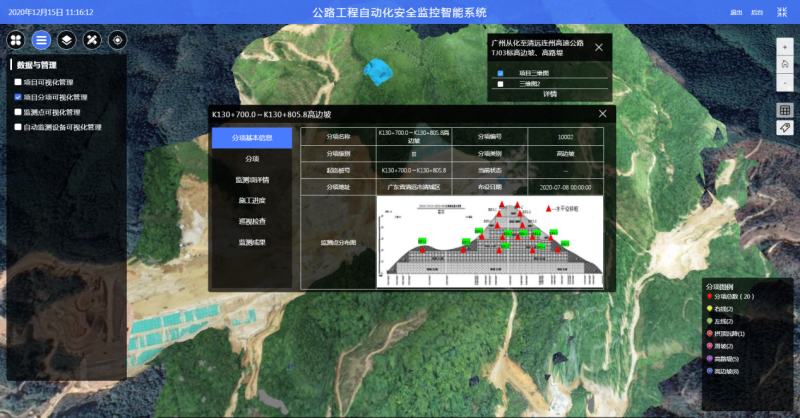Zoom in the map with plus button
Screen dimensions: 800x418
(x=785, y=46)
